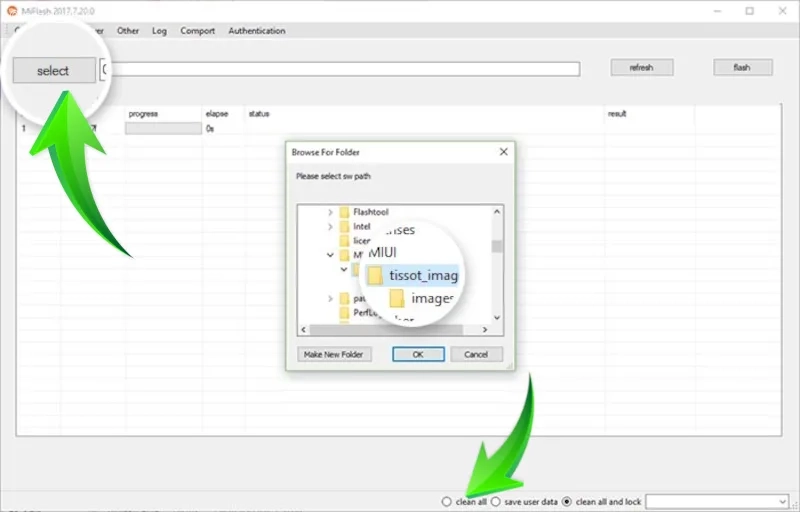Click the progress column header
This screenshot has width=800, height=512.
[143, 114]
